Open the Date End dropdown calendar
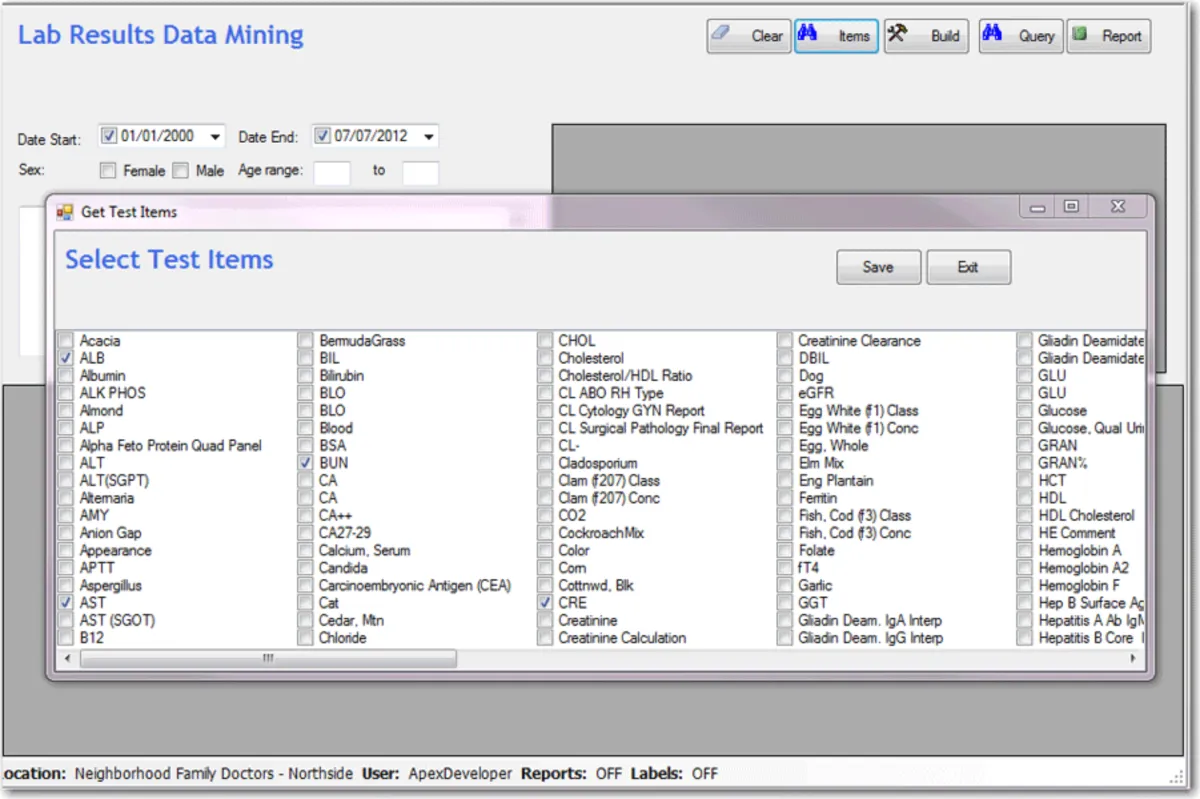 428,137
